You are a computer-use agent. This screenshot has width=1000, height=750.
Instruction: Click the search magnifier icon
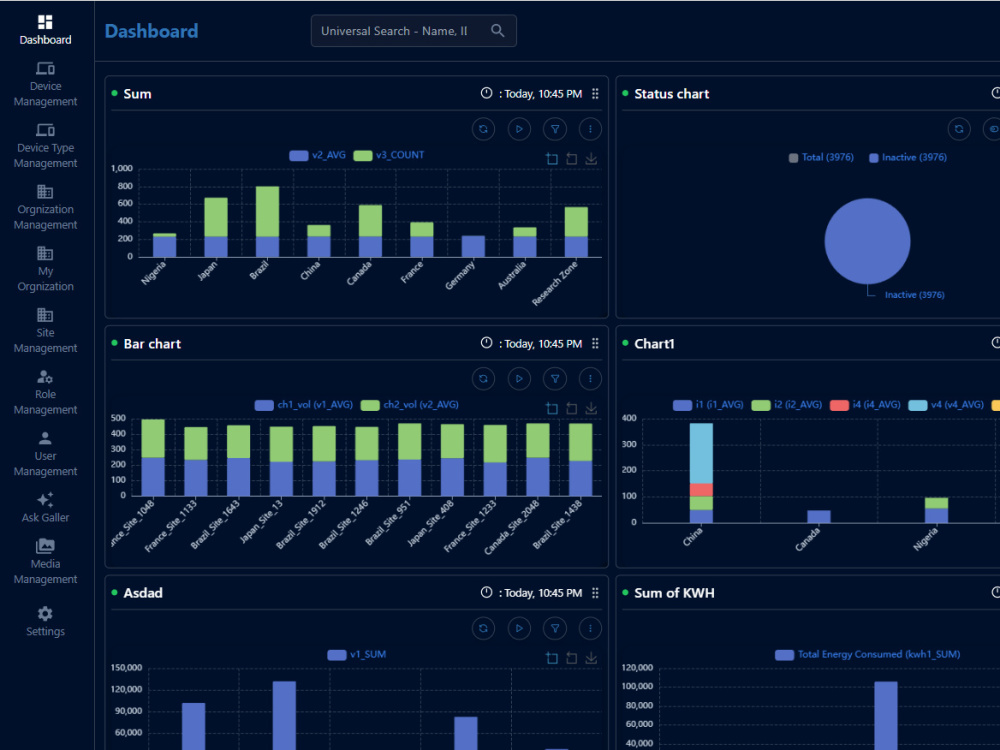click(x=497, y=31)
